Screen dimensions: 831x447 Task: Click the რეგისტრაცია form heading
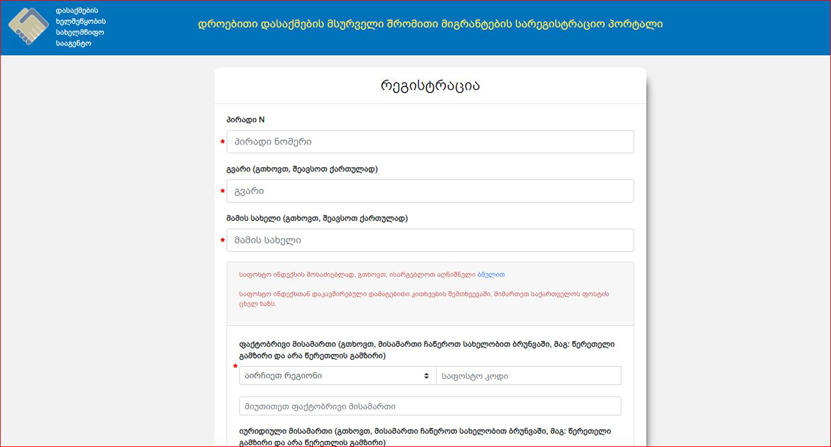[430, 85]
